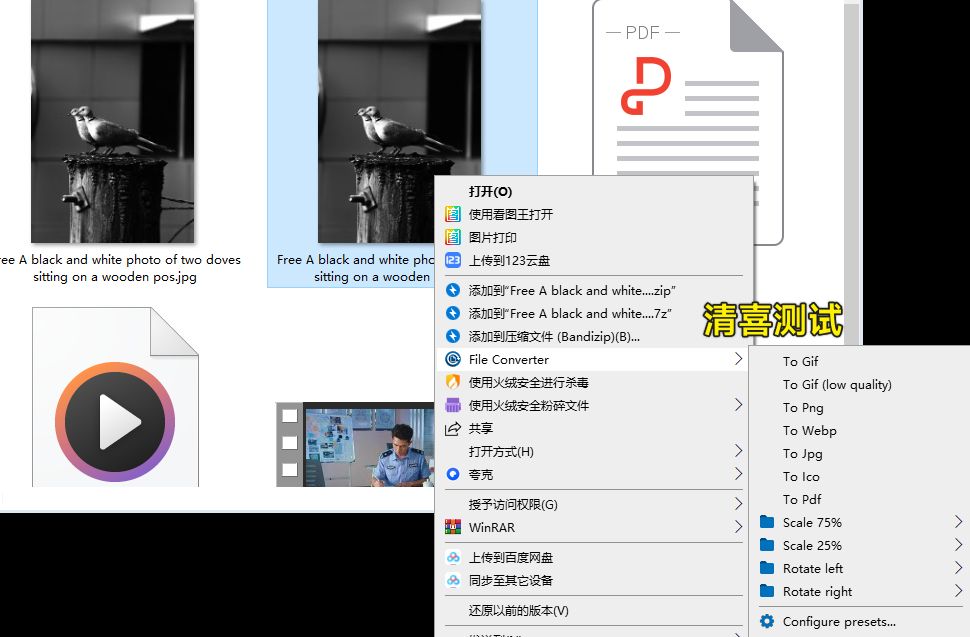Click 还原以前的版本(V) menu option
The image size is (970, 637).
point(519,608)
